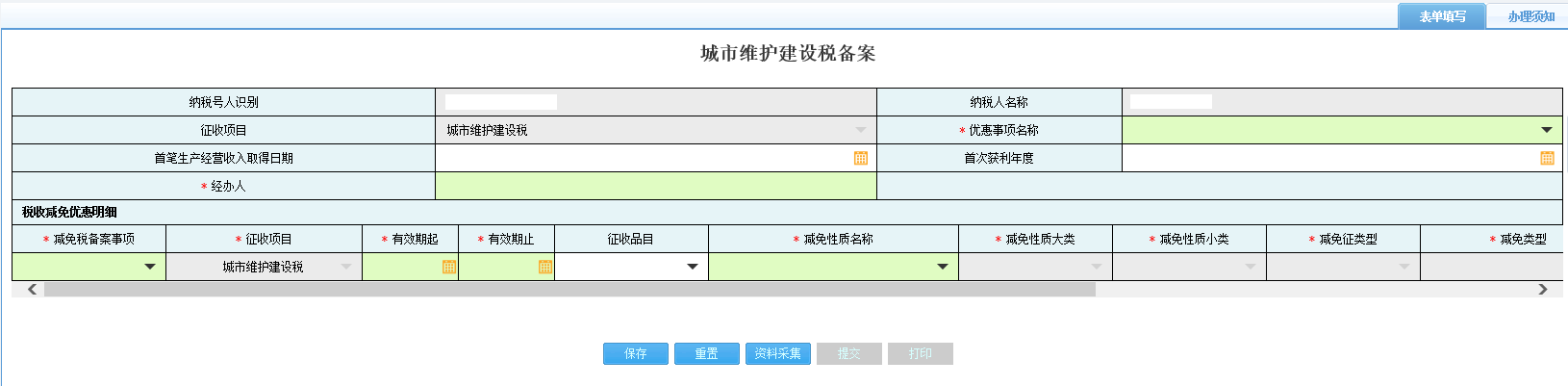Open calendar icon in 有效期止 cell
This screenshot has height=386, width=1568.
[544, 267]
